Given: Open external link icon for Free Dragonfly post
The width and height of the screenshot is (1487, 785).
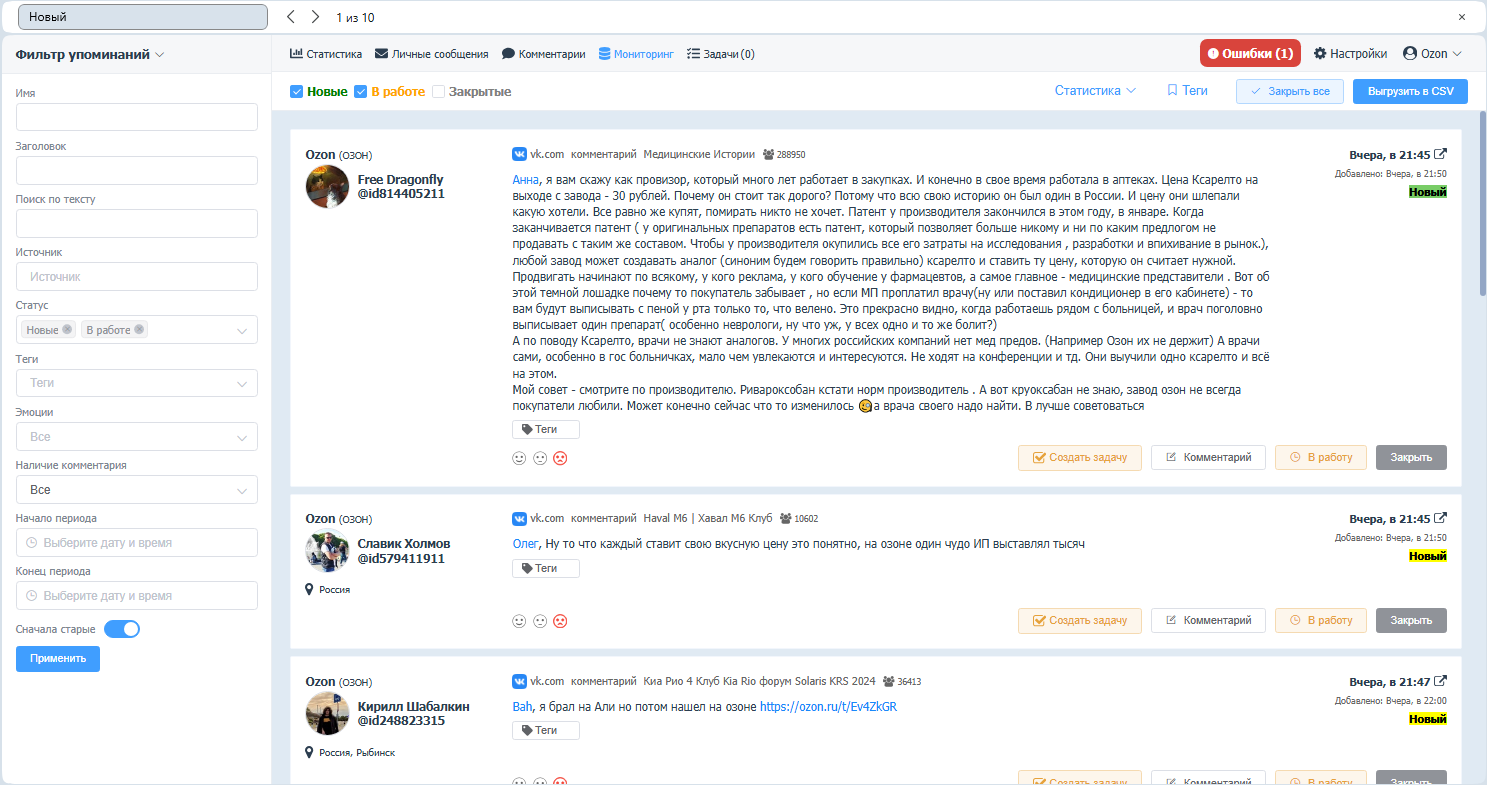Looking at the screenshot, I should click(x=1440, y=154).
